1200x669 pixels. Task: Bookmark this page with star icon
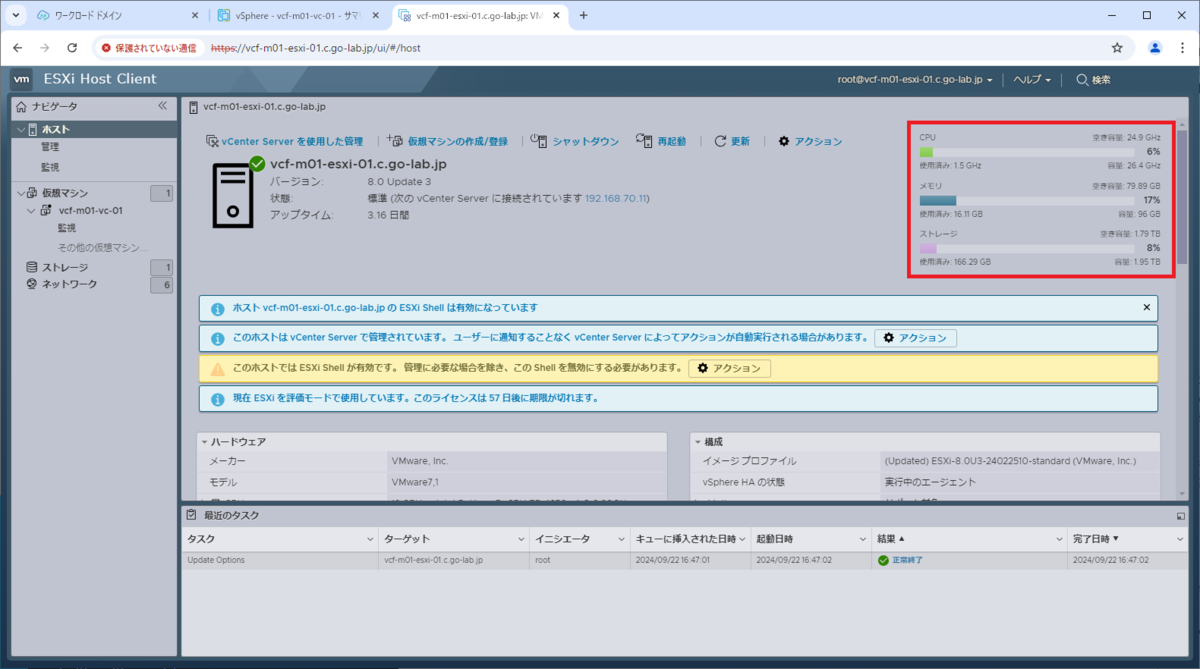pyautogui.click(x=1117, y=47)
